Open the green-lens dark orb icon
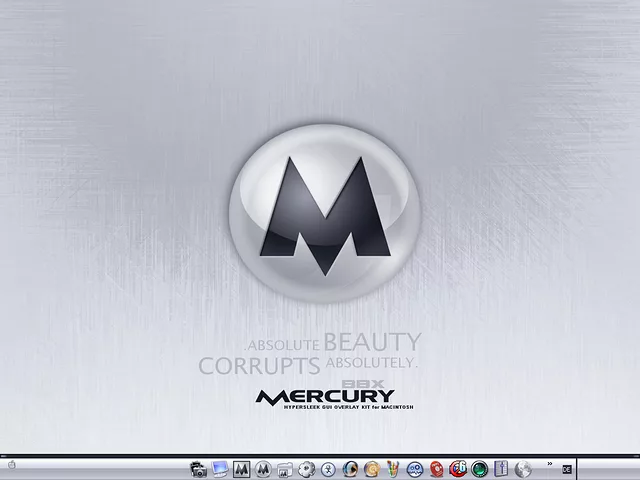This screenshot has width=640, height=480. pyautogui.click(x=480, y=469)
